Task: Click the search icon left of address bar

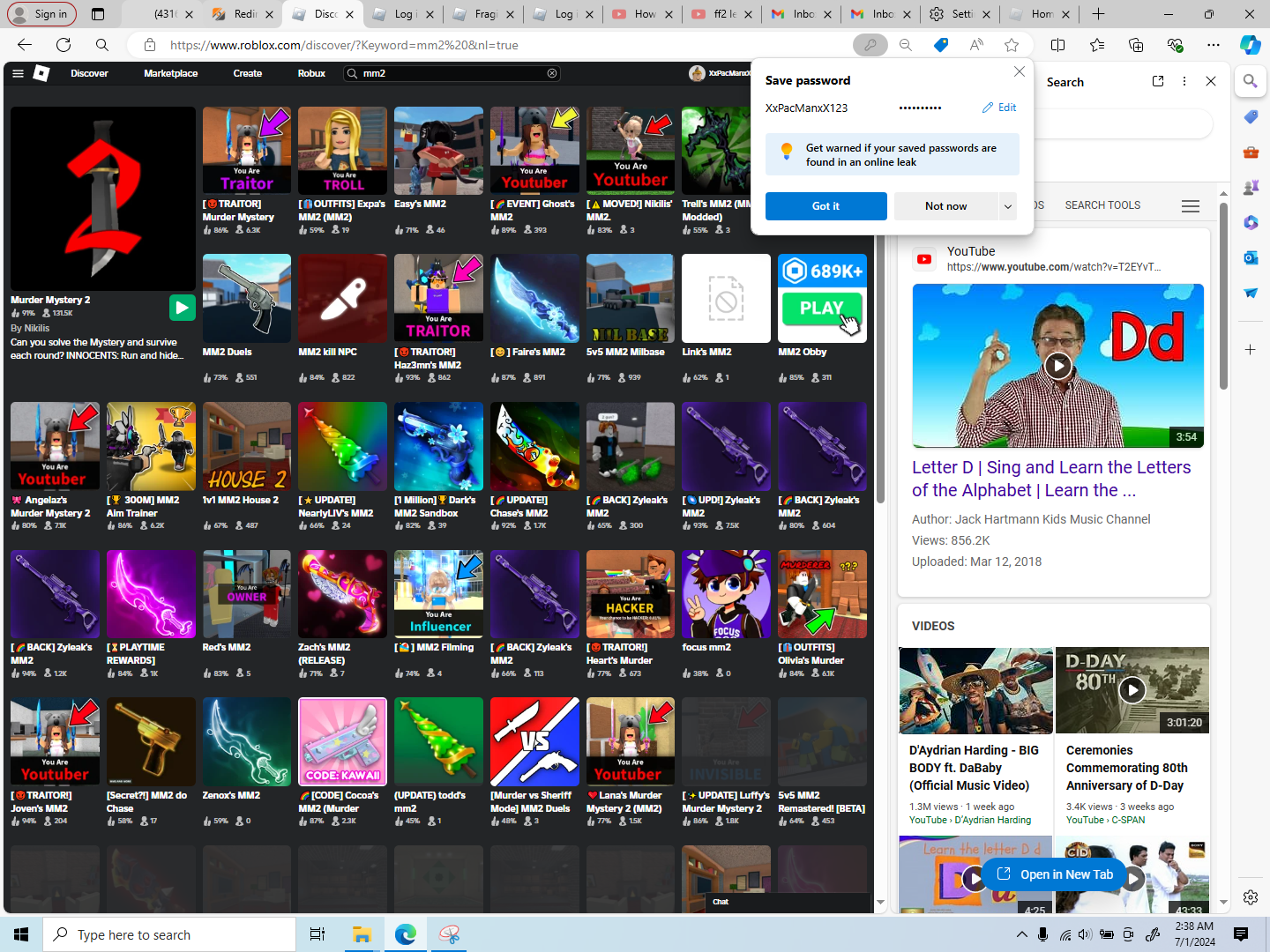Action: point(102,45)
